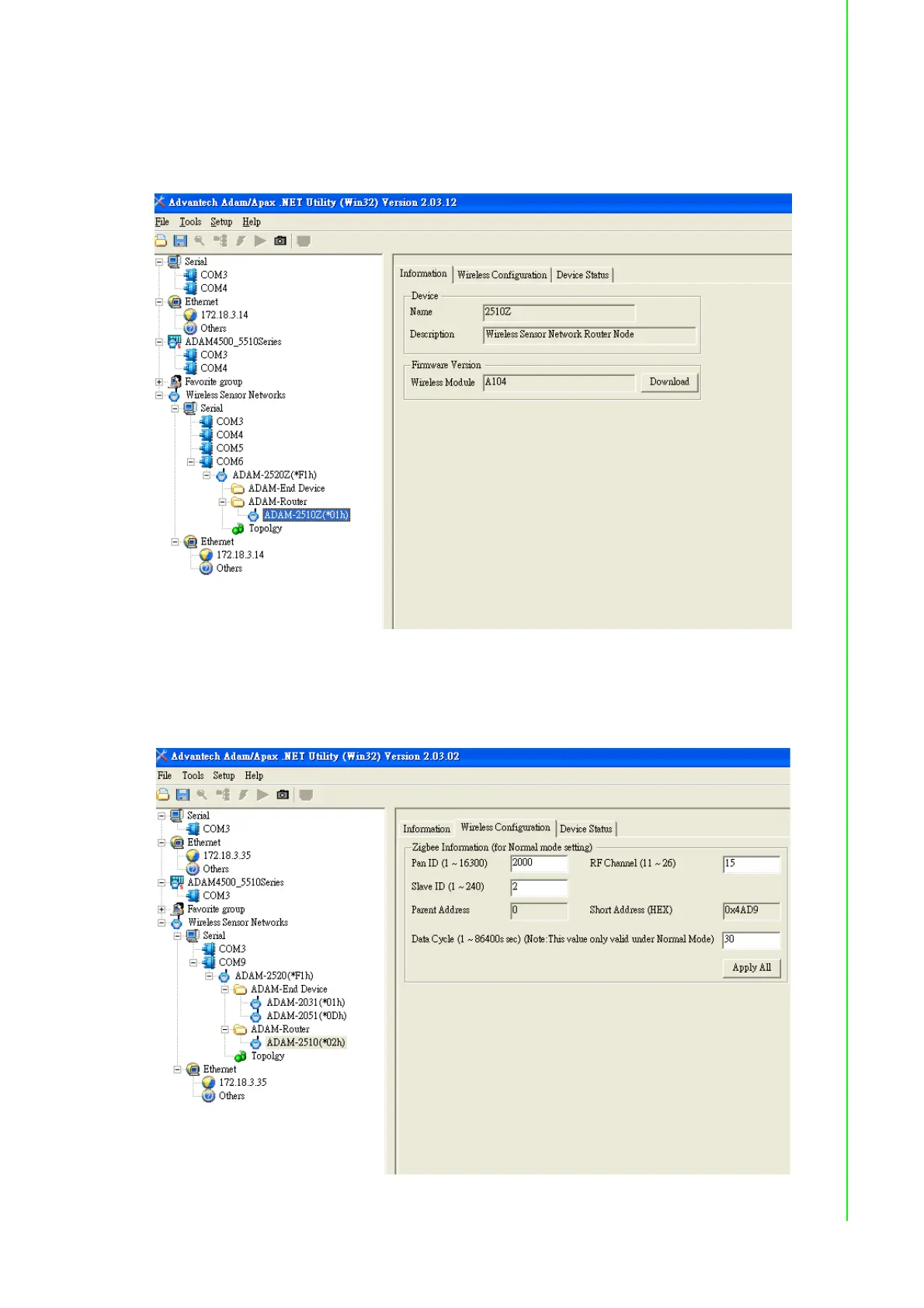Select ADAM4500_5510Series in version 2.03.12 tree
The height and width of the screenshot is (1308, 924).
point(233,342)
